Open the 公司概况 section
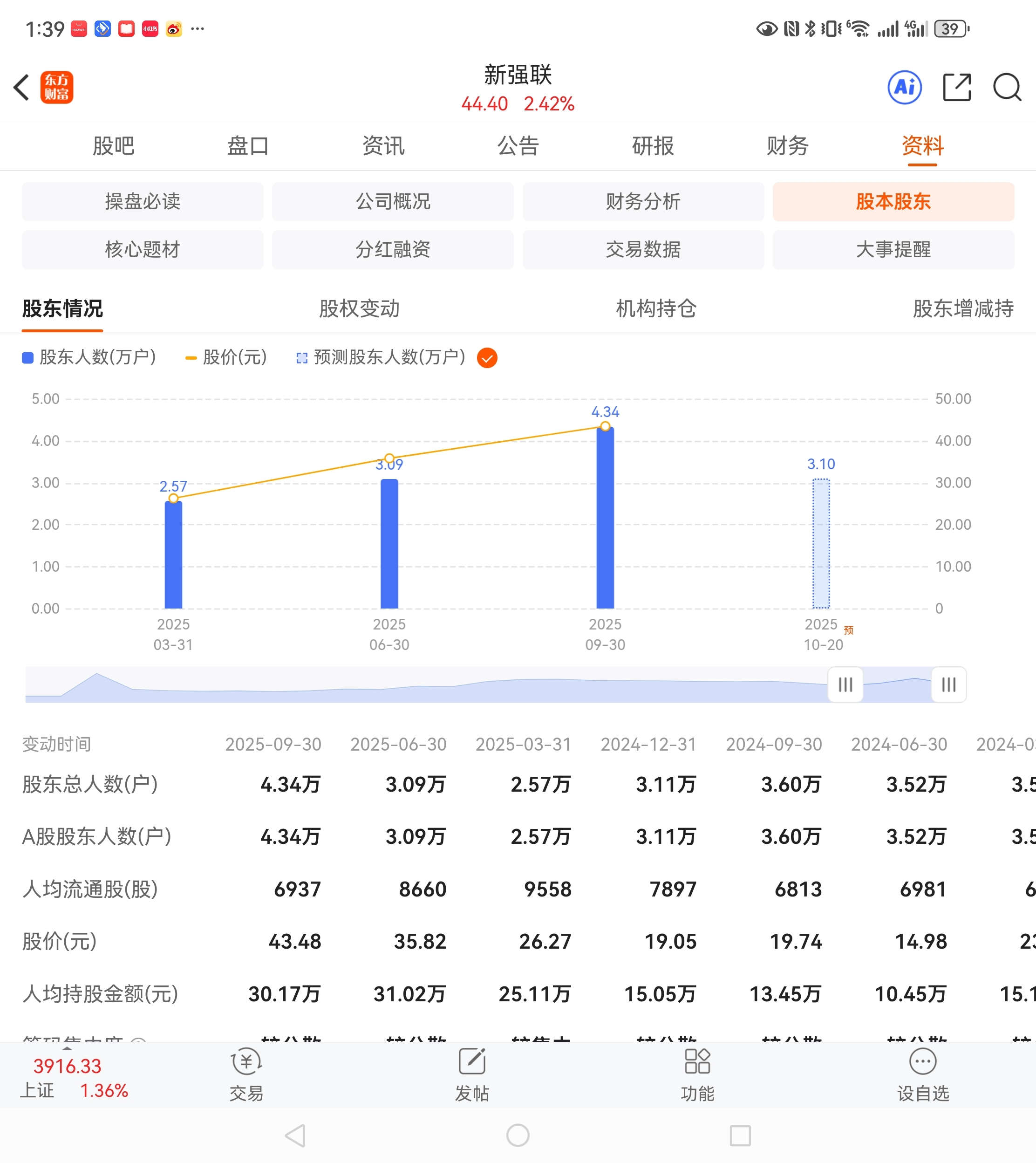Image resolution: width=1036 pixels, height=1163 pixels. pyautogui.click(x=393, y=201)
